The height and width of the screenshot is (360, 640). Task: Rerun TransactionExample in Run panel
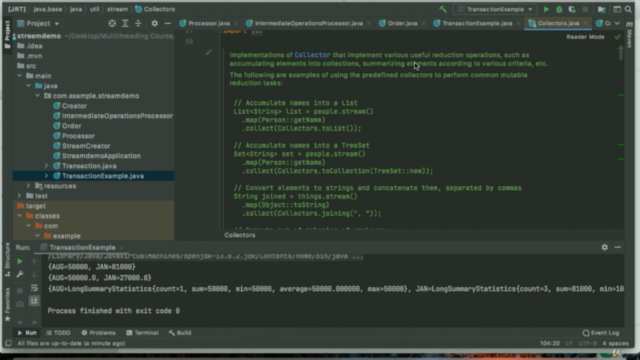(x=20, y=261)
